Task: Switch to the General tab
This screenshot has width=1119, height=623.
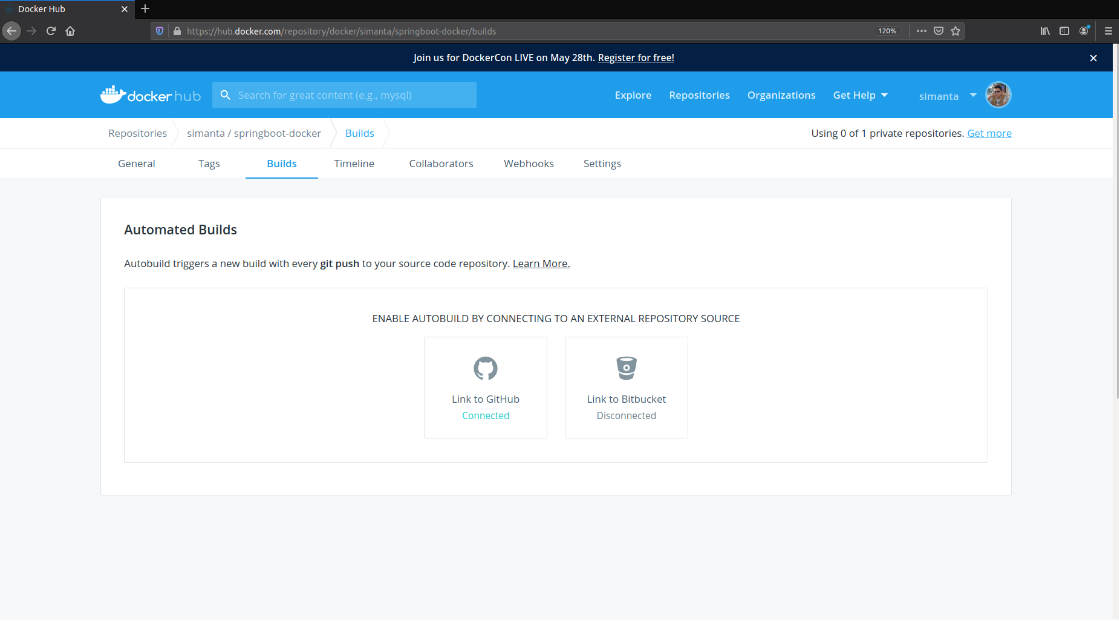Action: pyautogui.click(x=136, y=163)
